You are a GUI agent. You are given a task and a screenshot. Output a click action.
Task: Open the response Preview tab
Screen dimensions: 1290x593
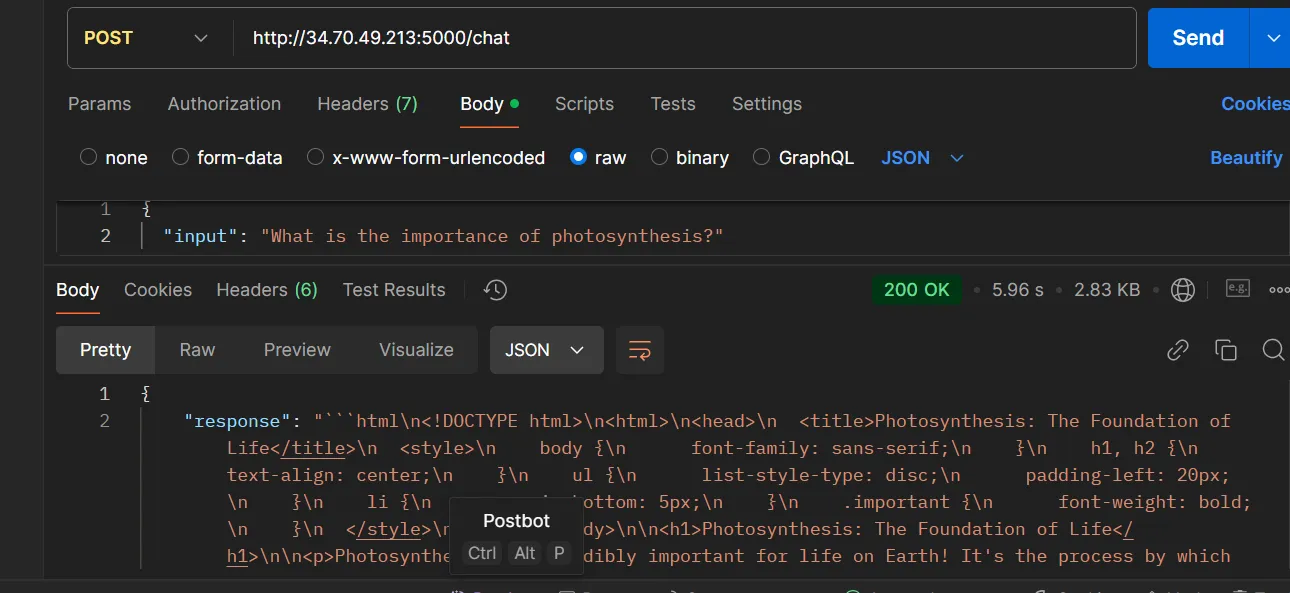(x=297, y=350)
